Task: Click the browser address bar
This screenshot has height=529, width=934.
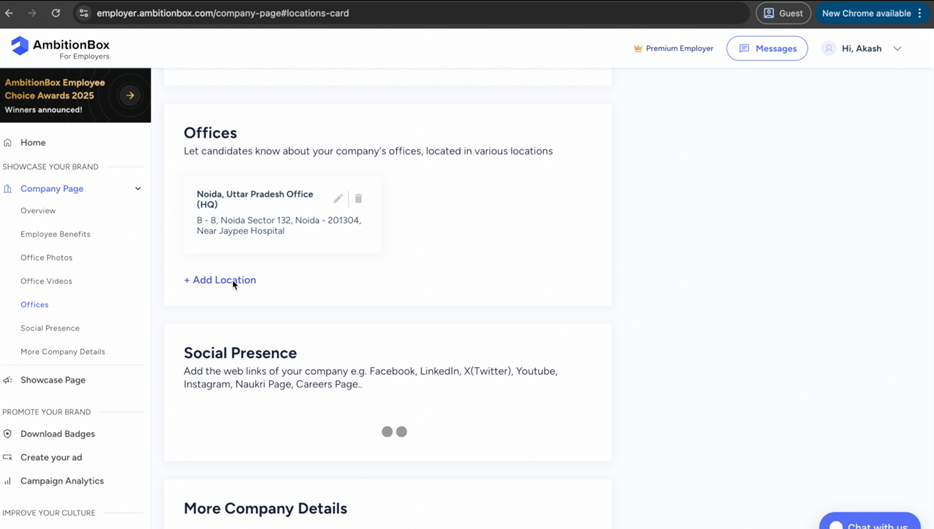Action: (400, 13)
